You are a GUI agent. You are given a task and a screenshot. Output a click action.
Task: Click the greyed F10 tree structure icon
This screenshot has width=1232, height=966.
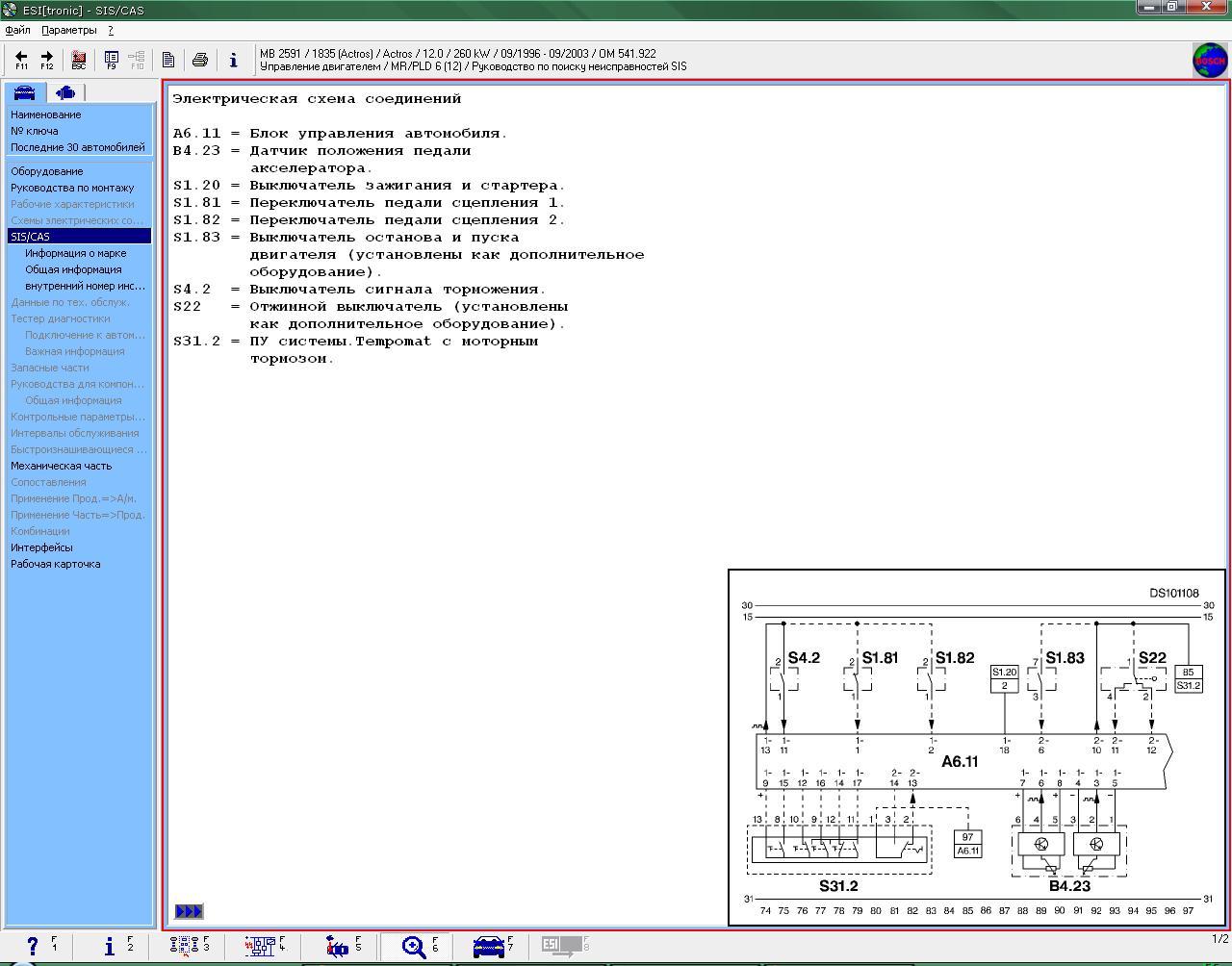137,60
